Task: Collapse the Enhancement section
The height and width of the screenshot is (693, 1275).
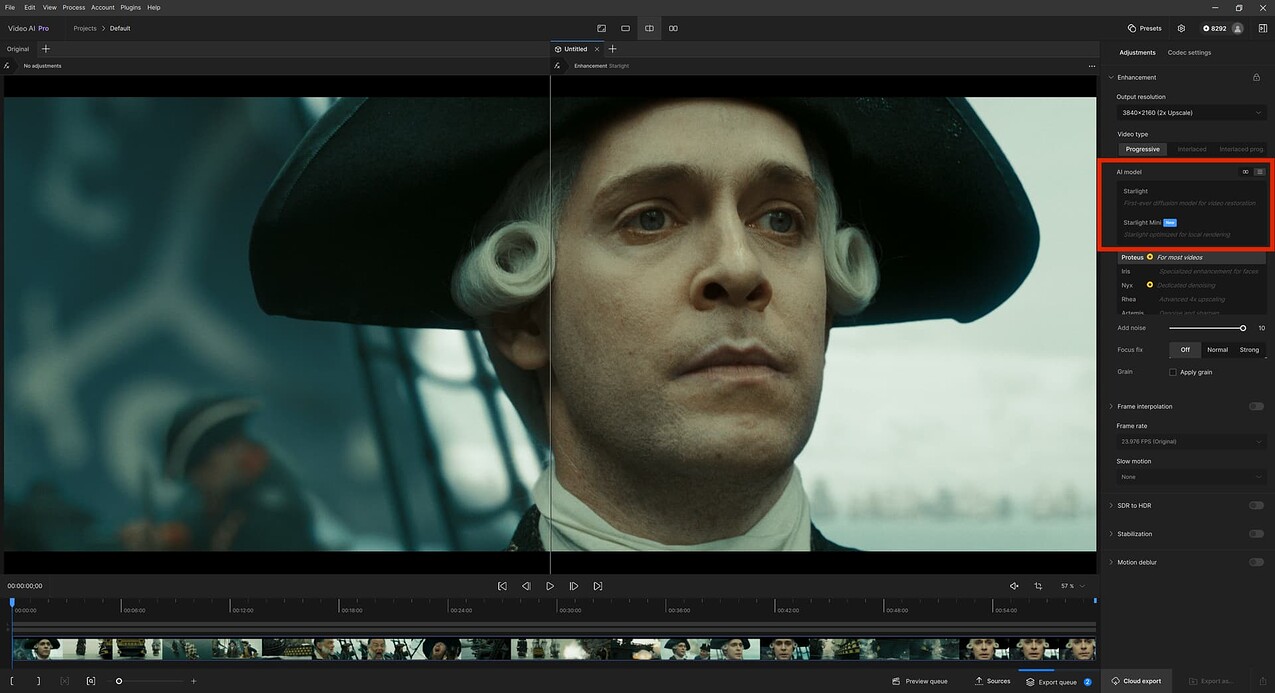Action: pos(1111,77)
